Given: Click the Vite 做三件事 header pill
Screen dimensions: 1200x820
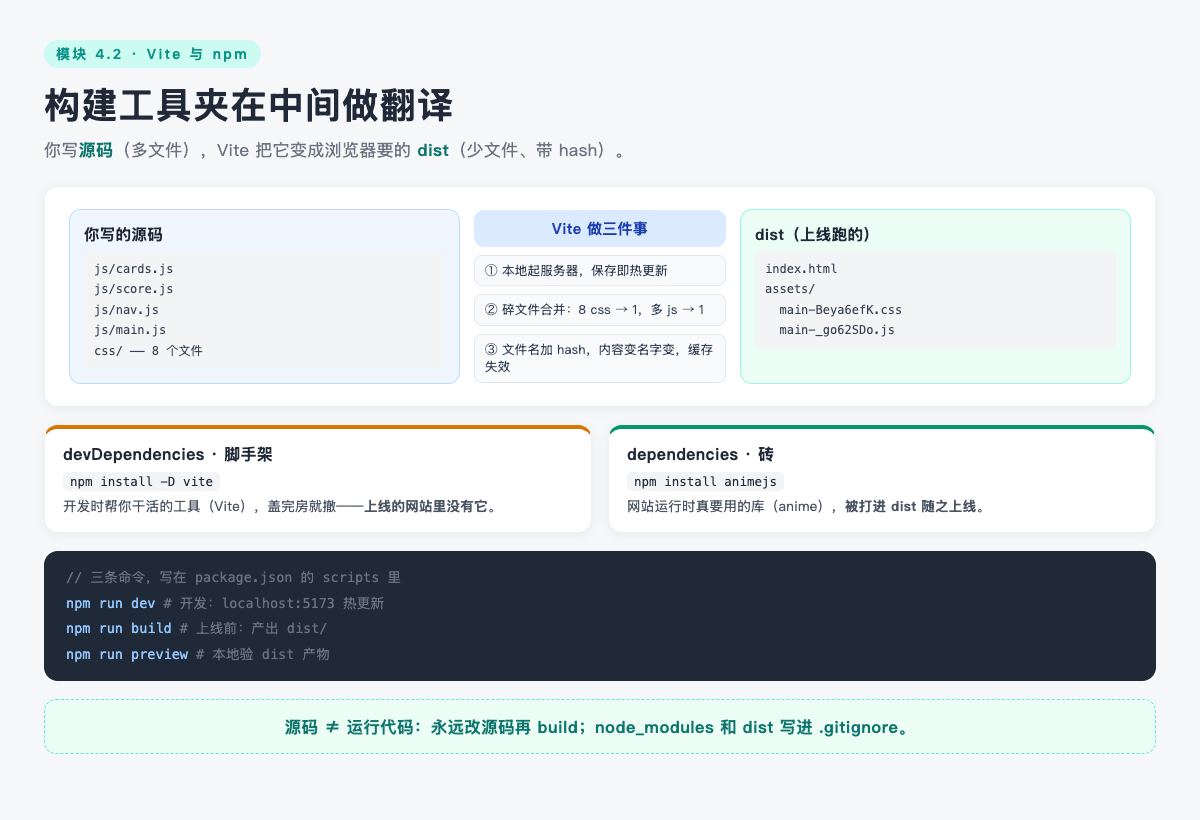Looking at the screenshot, I should click(x=600, y=228).
